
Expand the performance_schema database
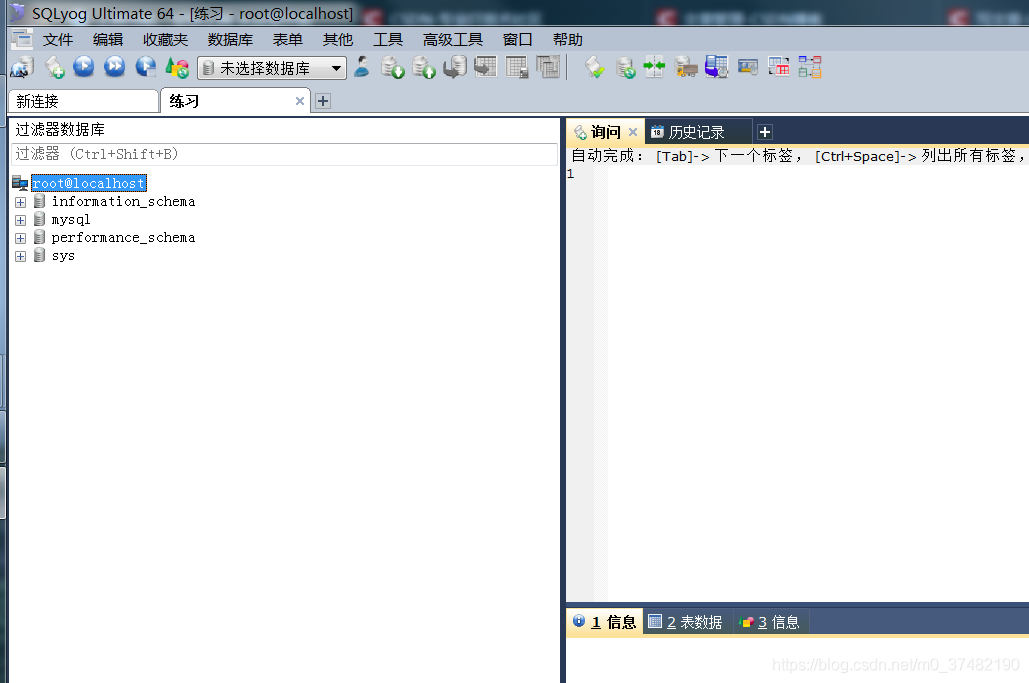click(20, 238)
